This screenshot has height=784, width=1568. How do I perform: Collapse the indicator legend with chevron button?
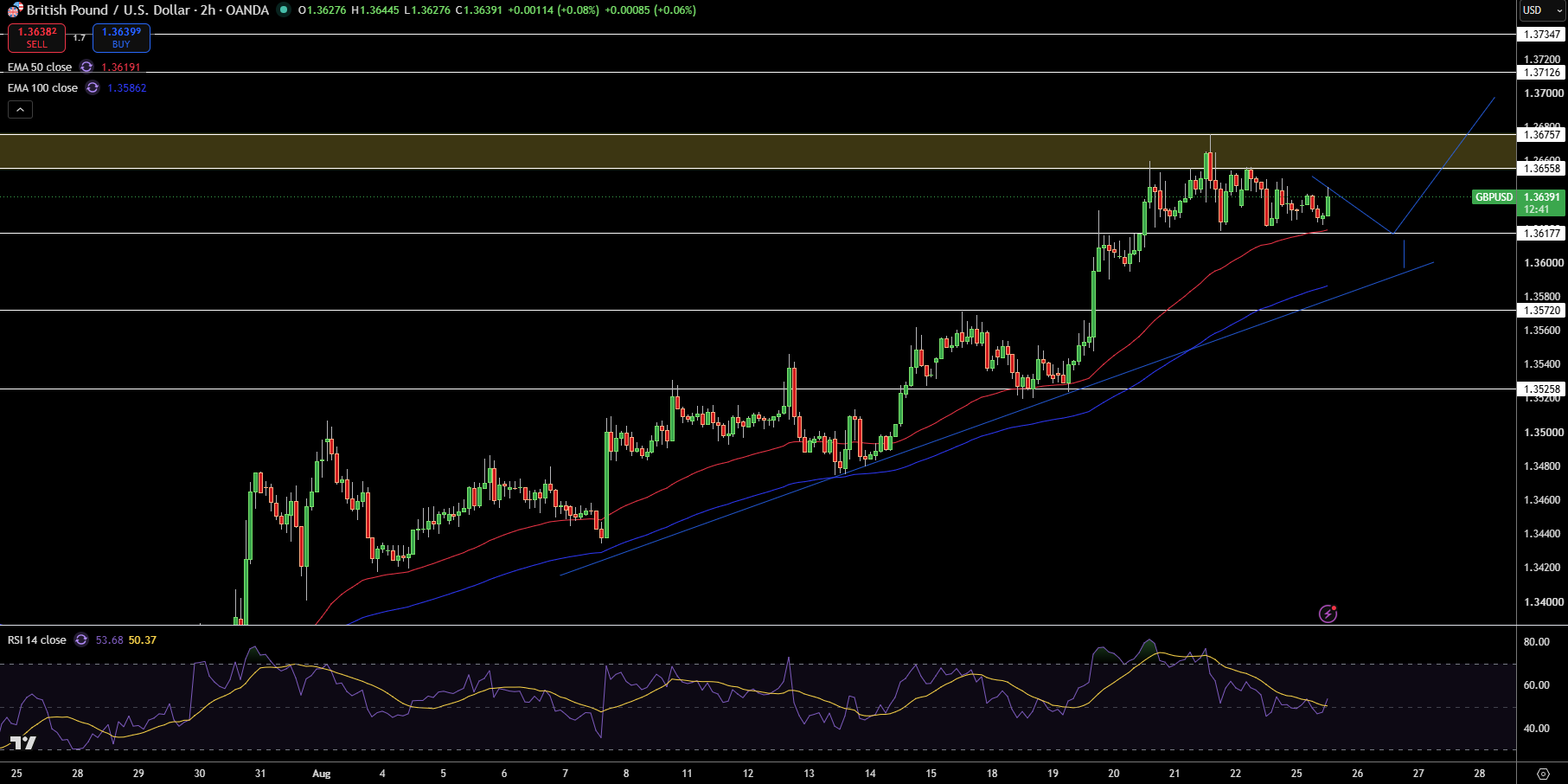(20, 110)
